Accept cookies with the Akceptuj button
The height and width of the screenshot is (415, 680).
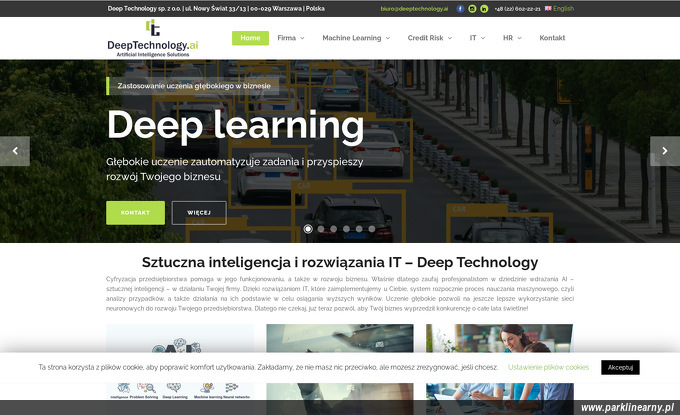point(620,367)
